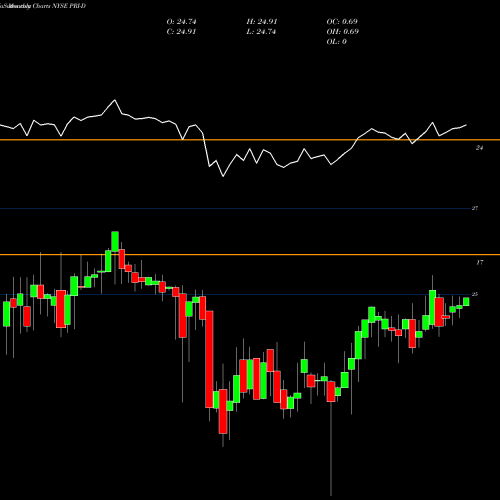Click the '25' price axis label
Viewport: 500px width, 500px height.
click(475, 294)
